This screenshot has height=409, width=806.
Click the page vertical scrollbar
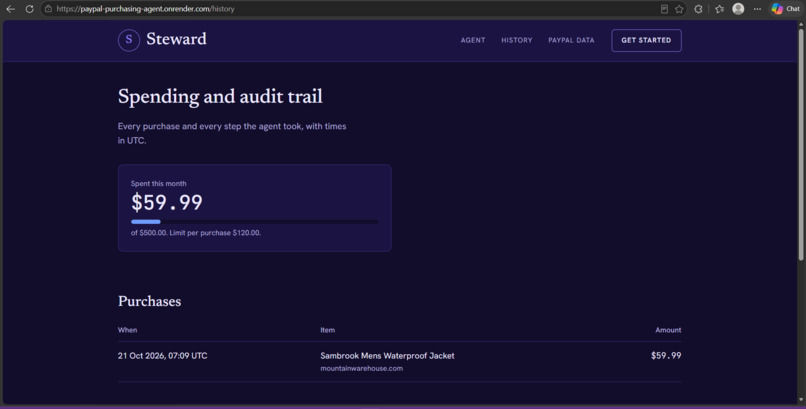(x=801, y=144)
